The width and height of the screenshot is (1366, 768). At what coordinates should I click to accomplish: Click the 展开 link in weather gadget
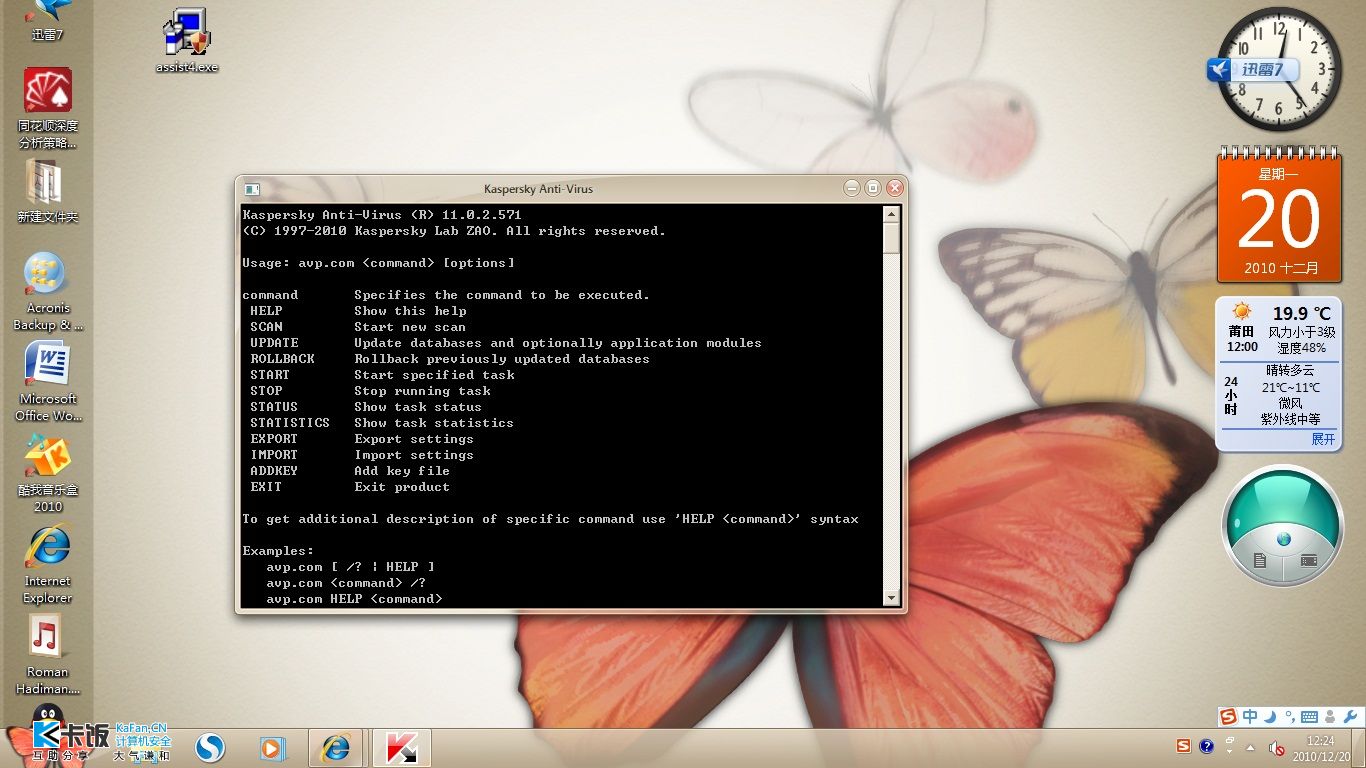point(1323,440)
